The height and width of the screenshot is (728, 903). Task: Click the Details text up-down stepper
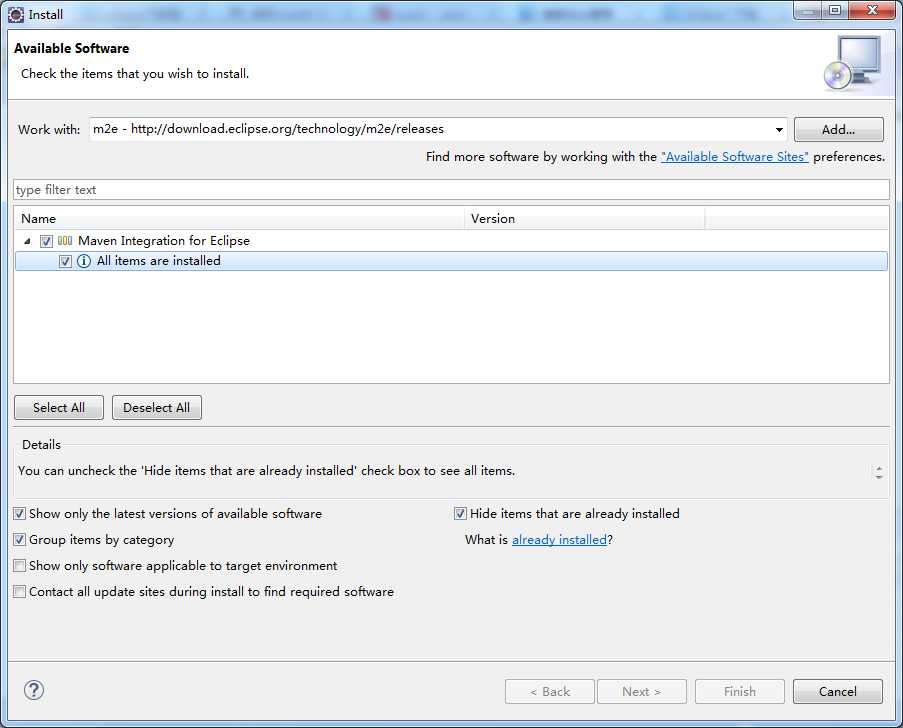(x=879, y=473)
